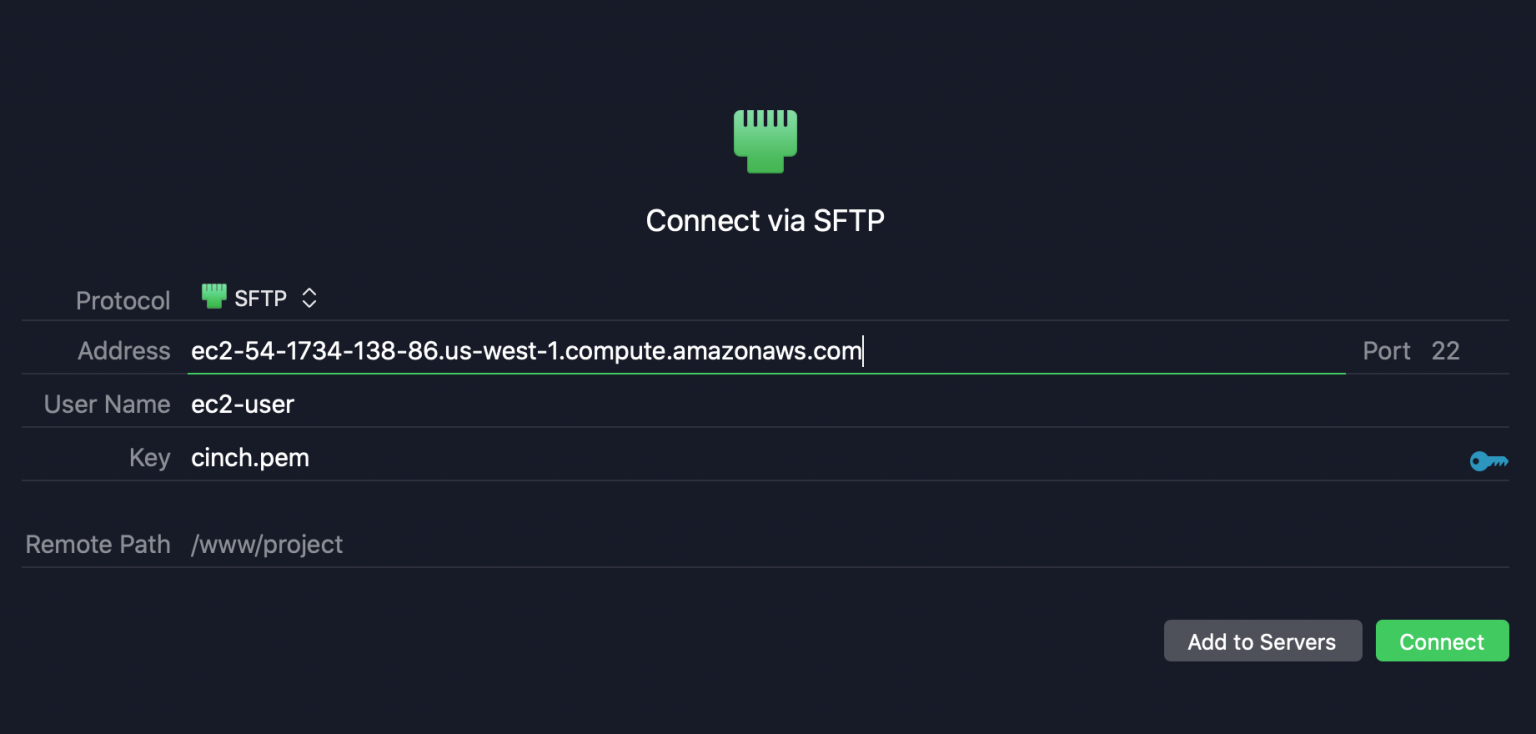Click the Port label next to the port number

coord(1386,351)
